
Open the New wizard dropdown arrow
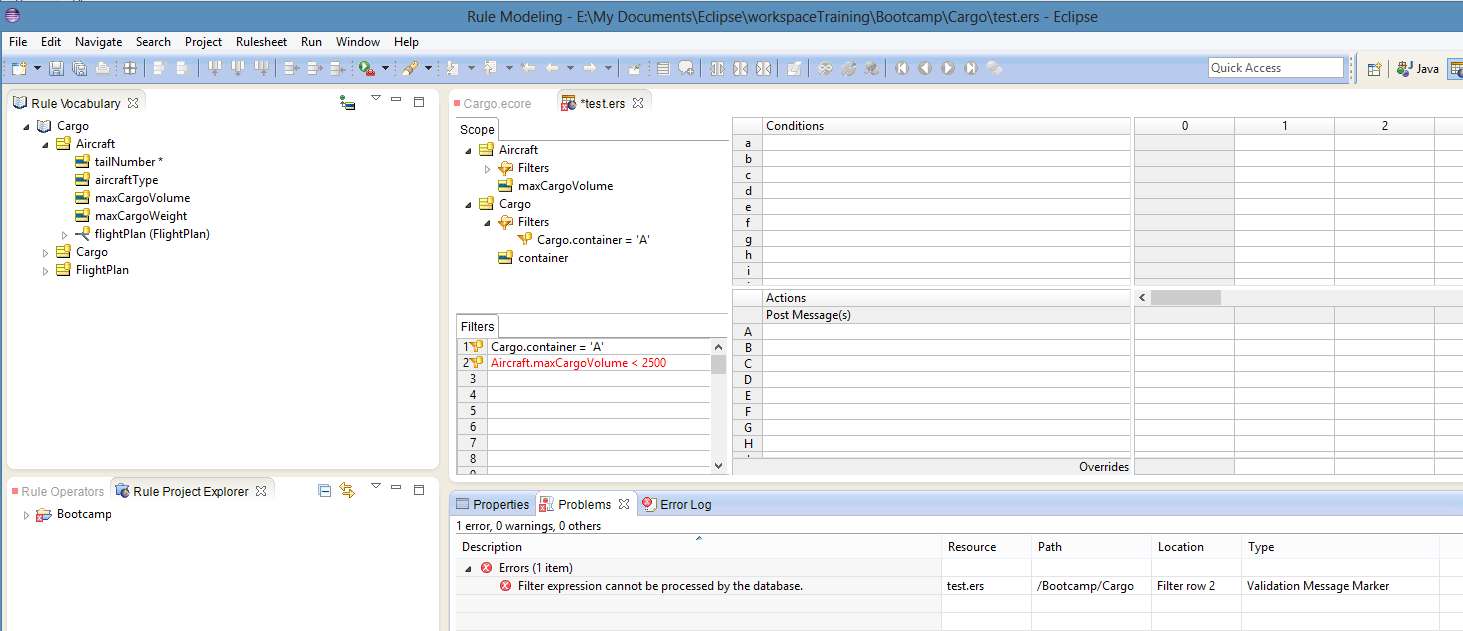37,68
